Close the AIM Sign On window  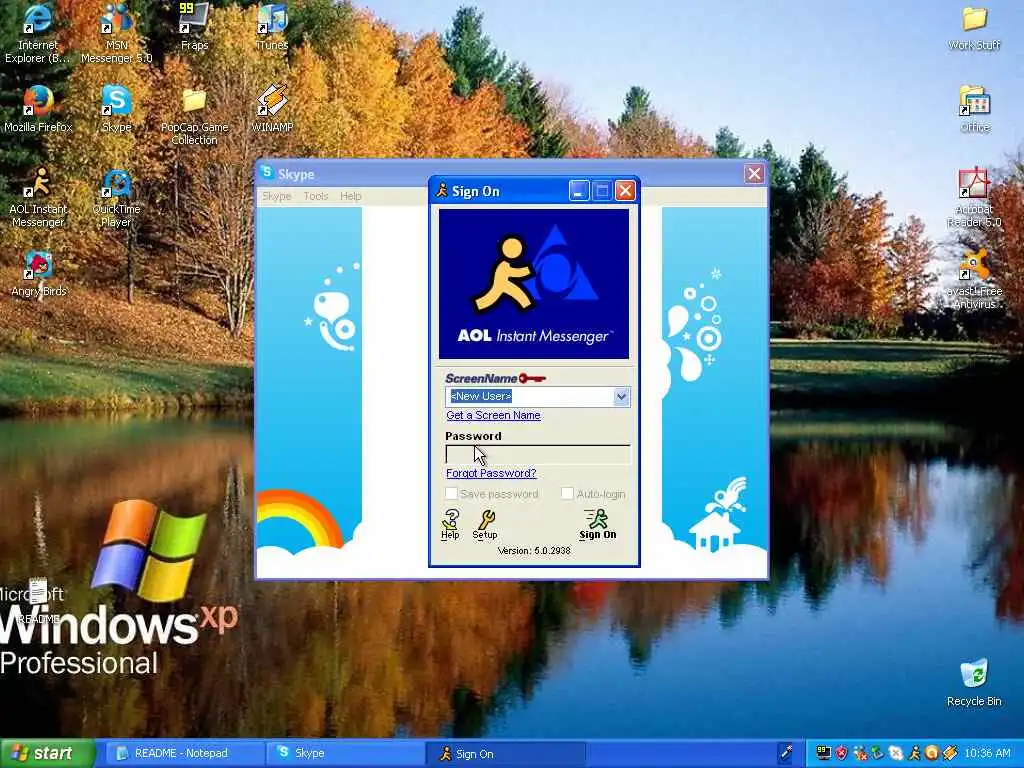[625, 191]
